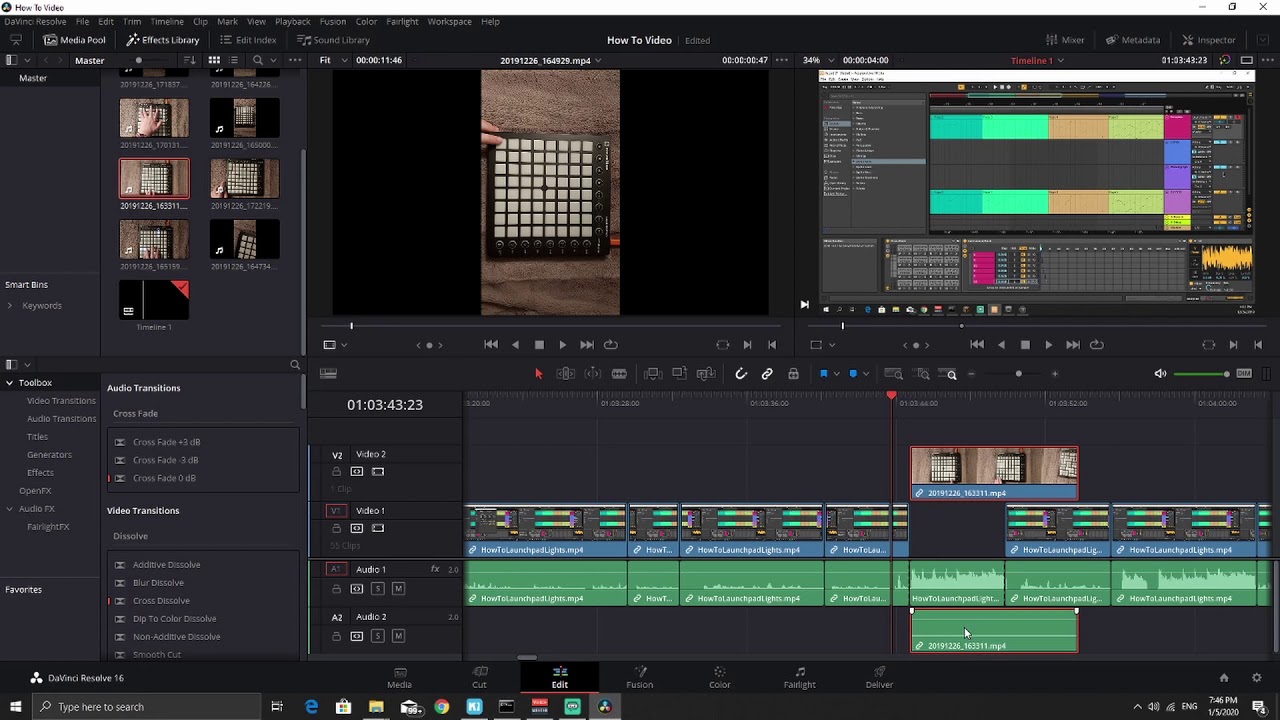Select the Cross Fade +3 dB transition

[x=166, y=442]
